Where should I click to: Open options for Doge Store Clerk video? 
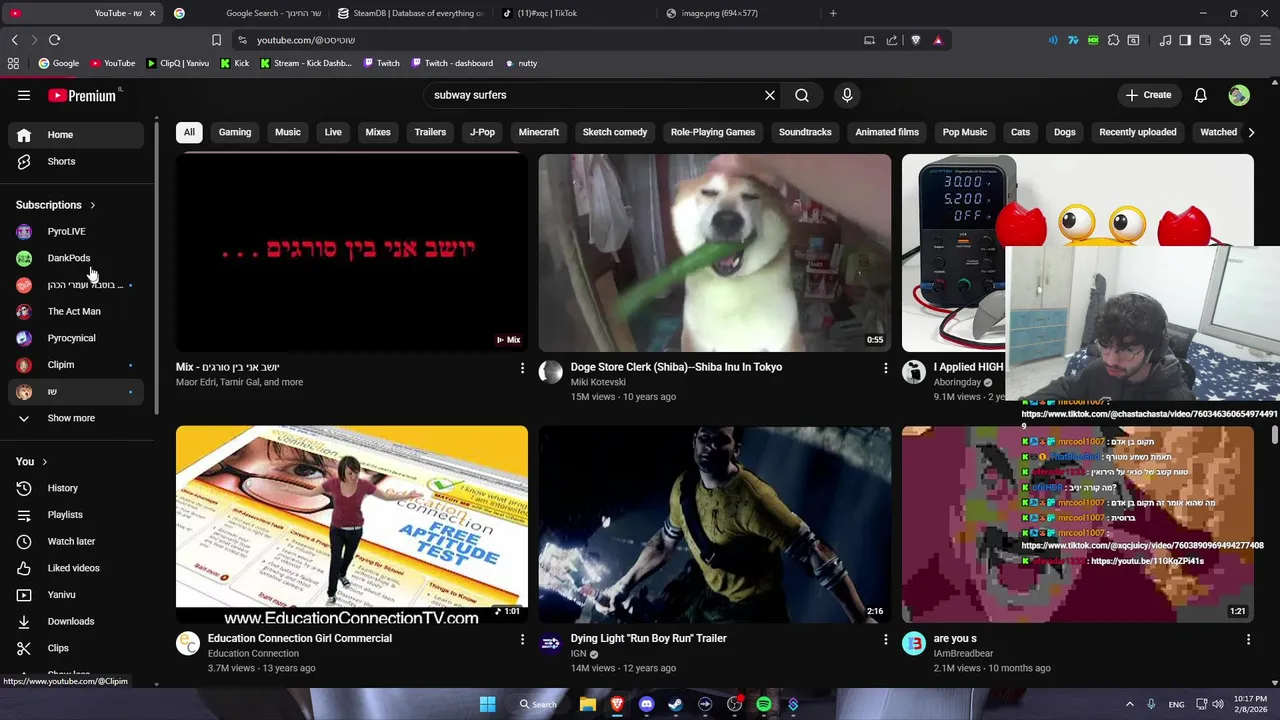click(x=885, y=368)
